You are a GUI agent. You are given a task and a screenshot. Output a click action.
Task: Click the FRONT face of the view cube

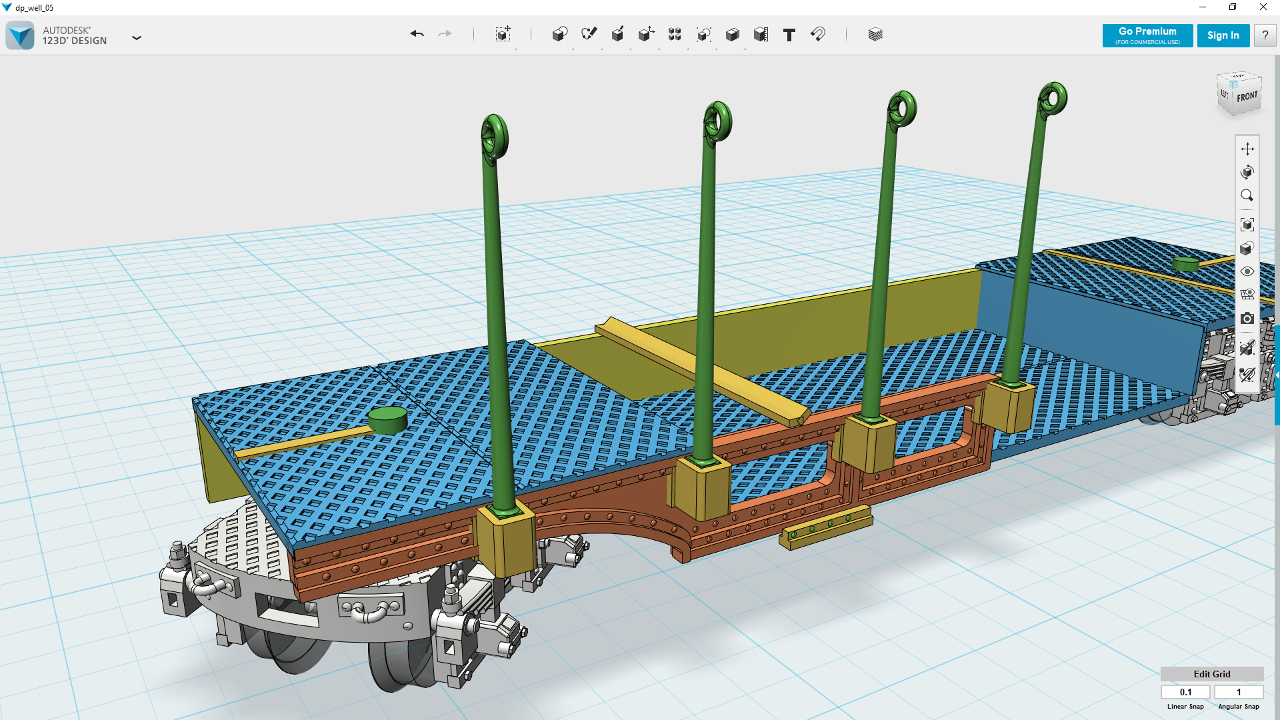coord(1246,97)
